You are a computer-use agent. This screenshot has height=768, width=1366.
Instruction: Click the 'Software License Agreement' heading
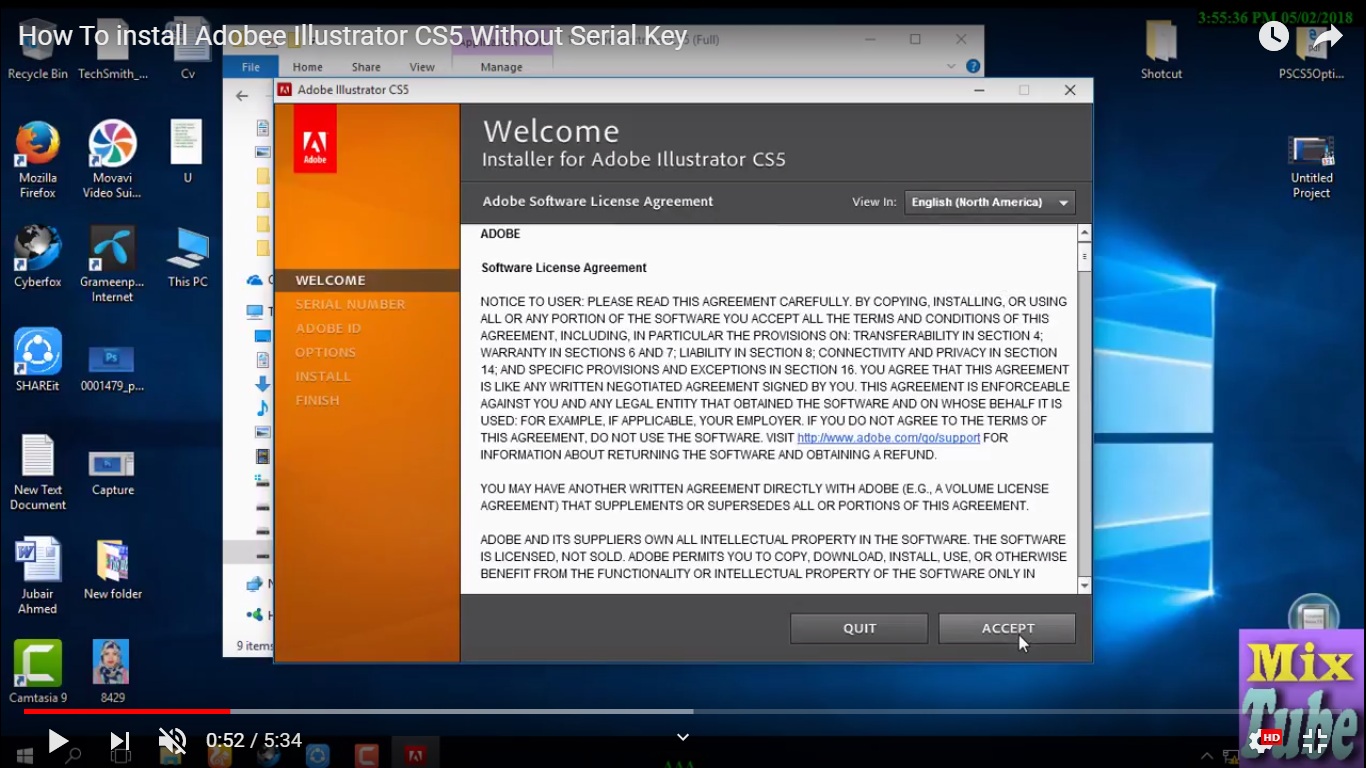[x=563, y=268]
